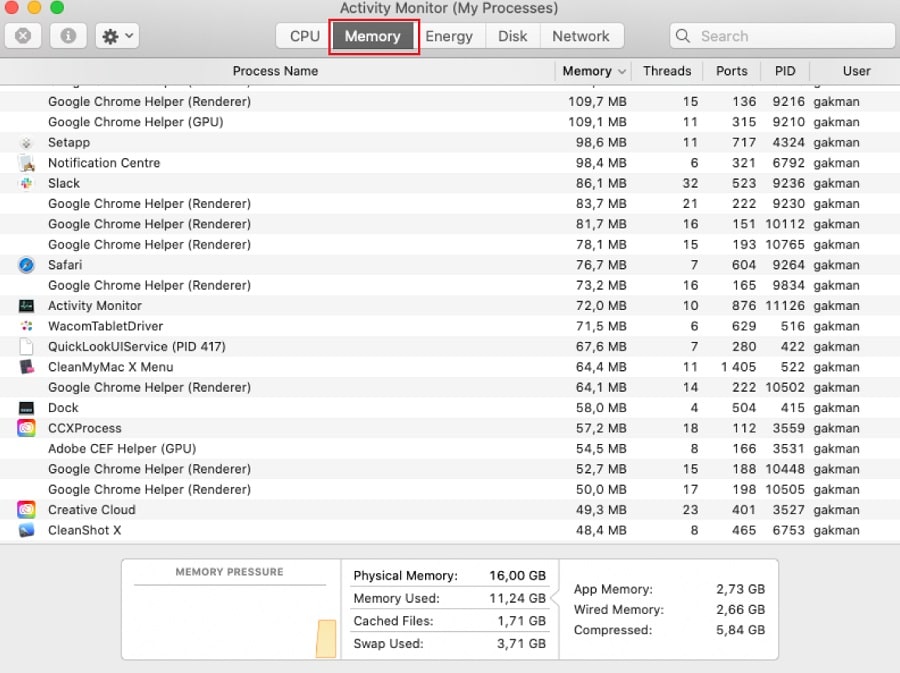Click PID 10448 cell

[x=785, y=469]
